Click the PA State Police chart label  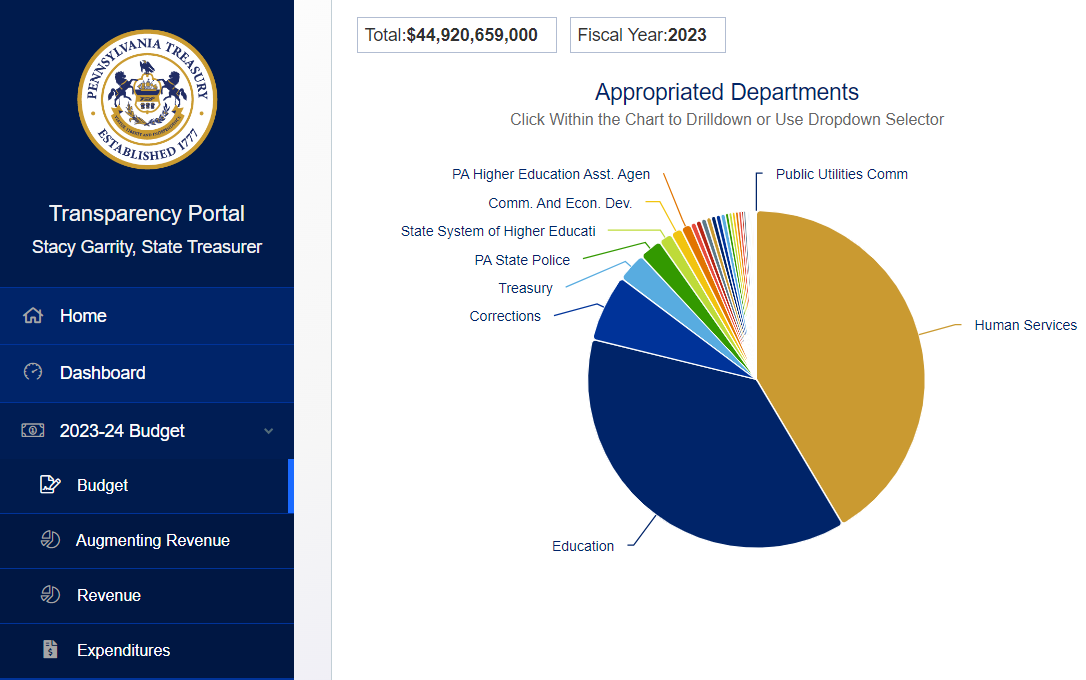click(522, 259)
